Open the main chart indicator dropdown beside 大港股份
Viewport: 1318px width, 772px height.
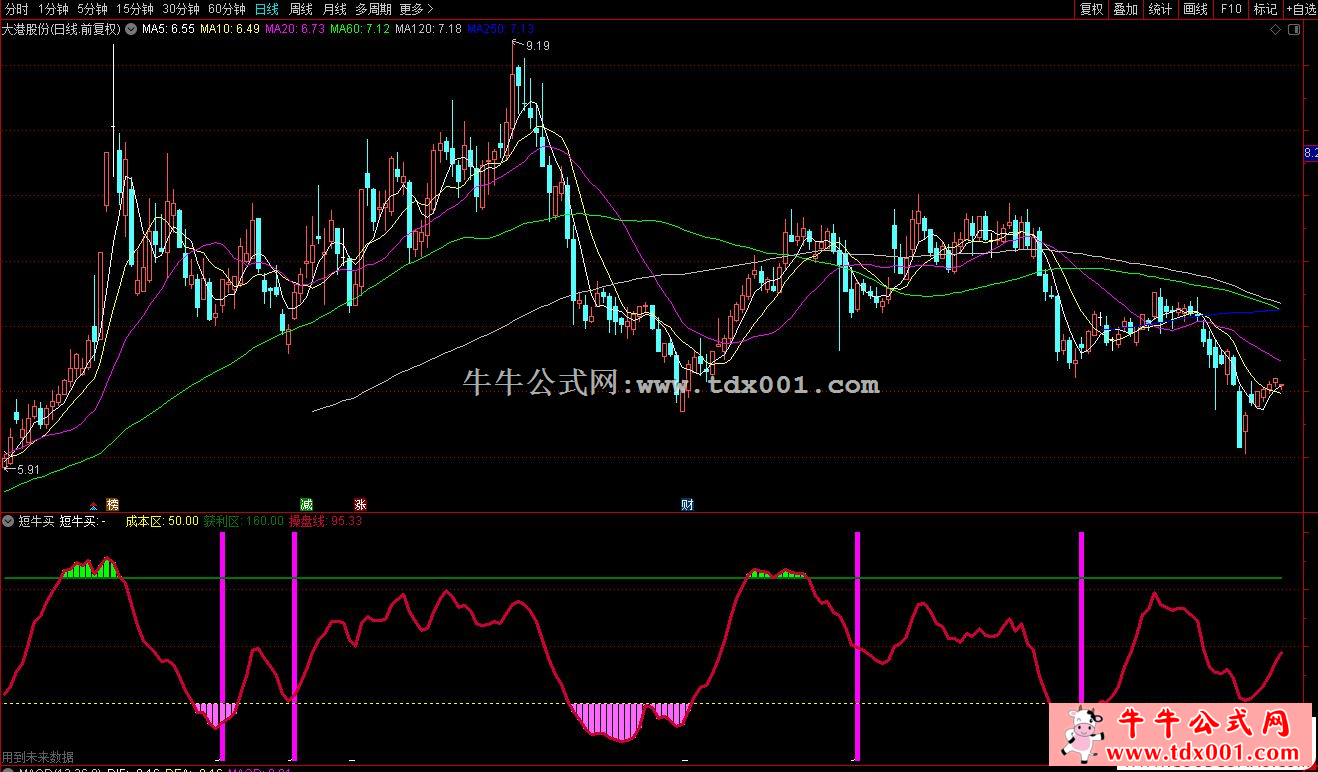[x=130, y=29]
